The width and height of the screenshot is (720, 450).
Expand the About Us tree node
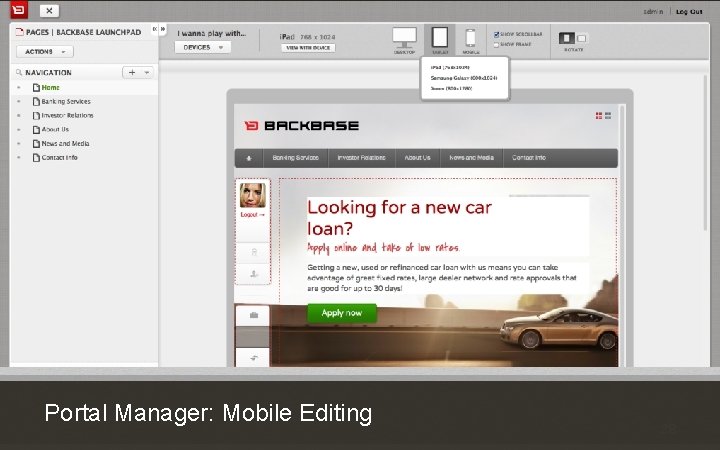click(x=19, y=129)
